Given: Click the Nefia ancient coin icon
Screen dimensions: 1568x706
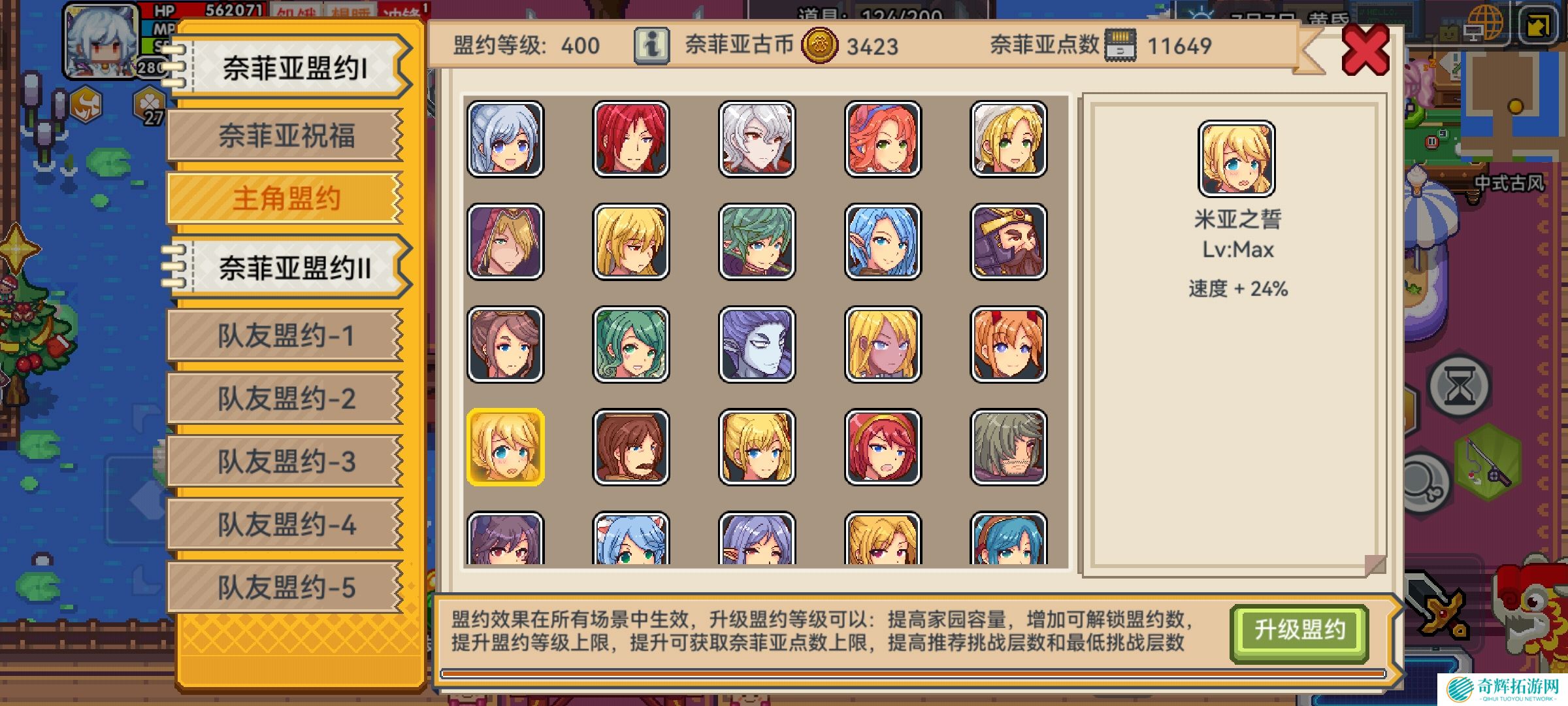Looking at the screenshot, I should pyautogui.click(x=819, y=46).
